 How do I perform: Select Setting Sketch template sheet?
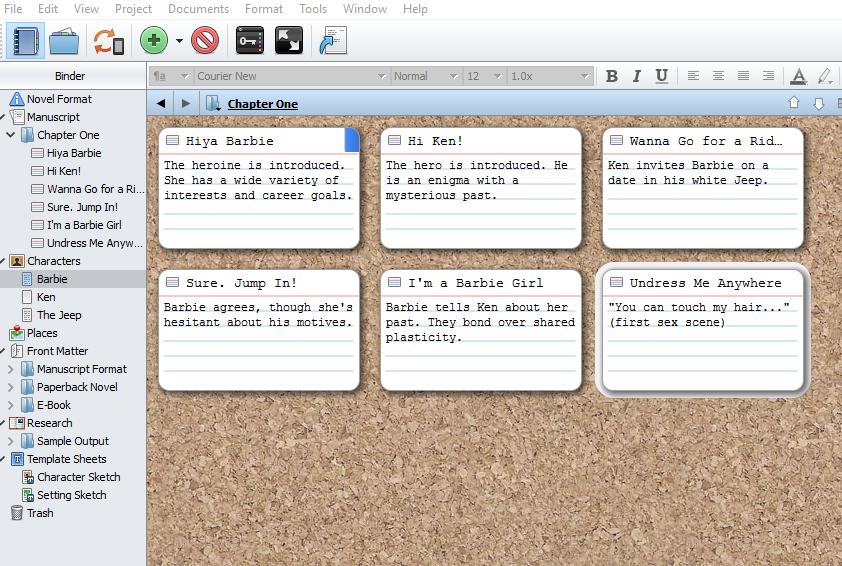coord(71,495)
